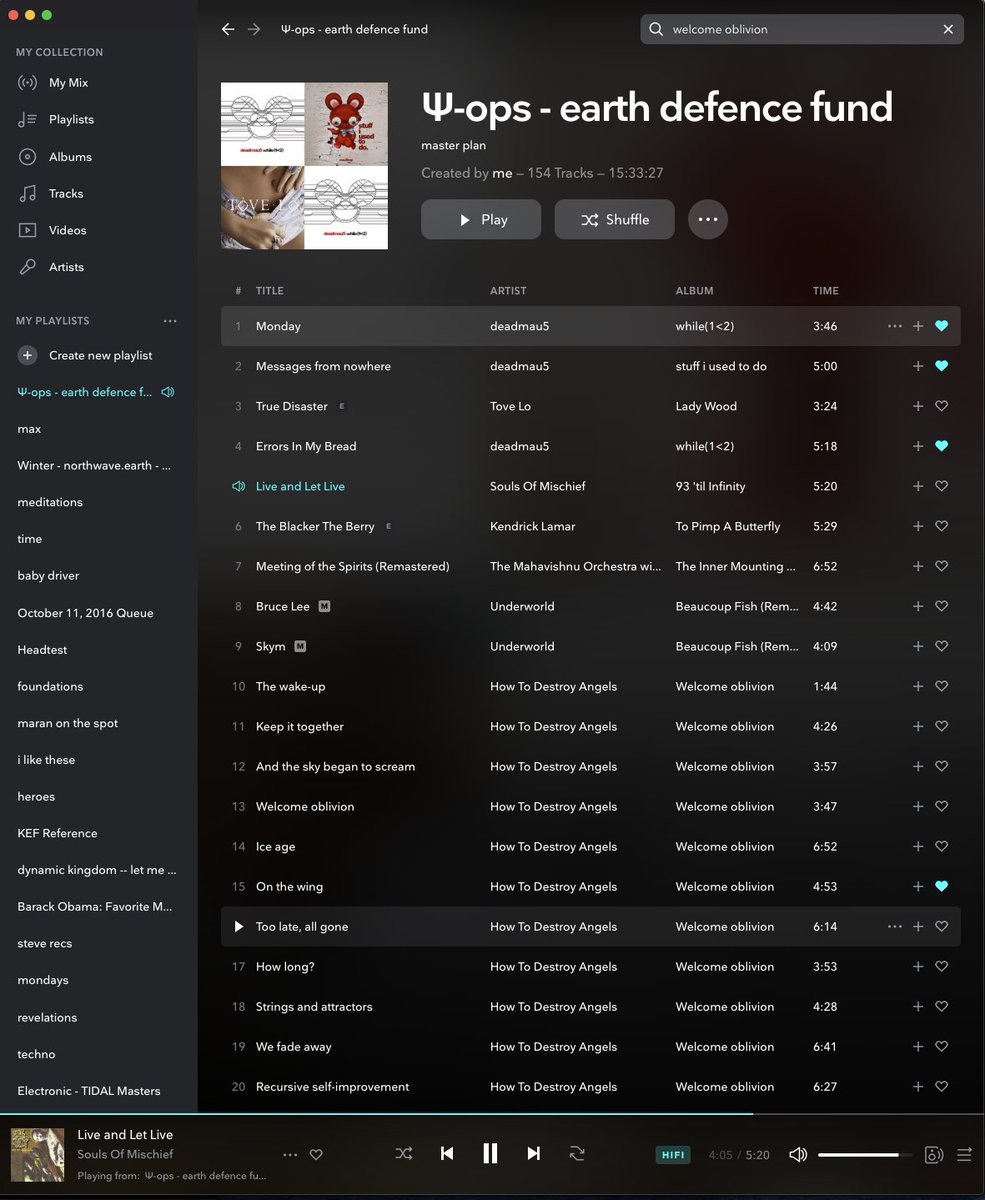Toggle repeat in the player bar
Viewport: 985px width, 1200px height.
click(x=577, y=1153)
